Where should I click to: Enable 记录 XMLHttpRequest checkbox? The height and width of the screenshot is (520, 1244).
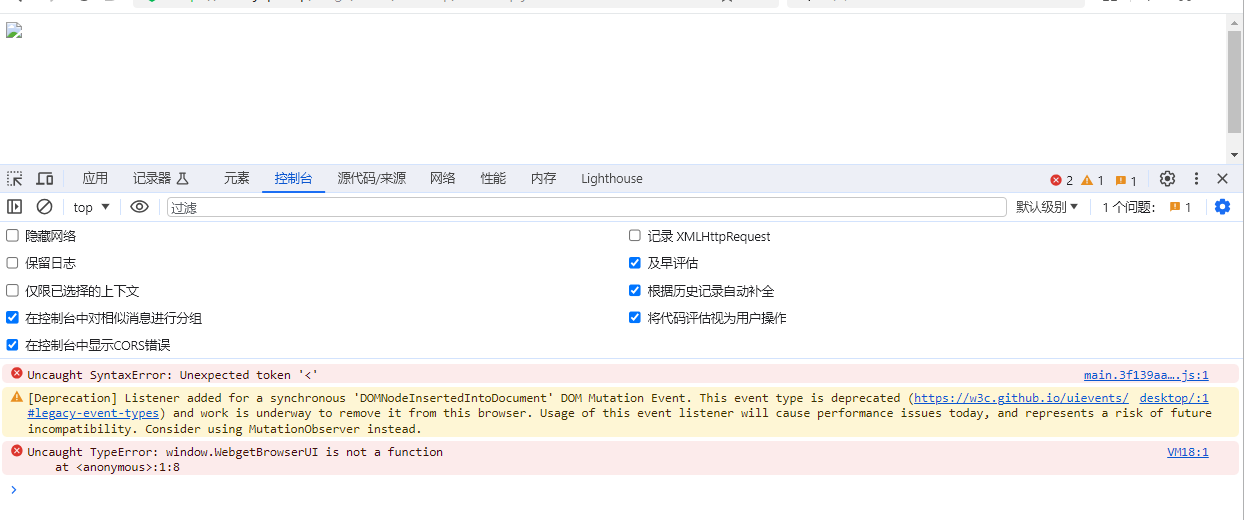(634, 236)
